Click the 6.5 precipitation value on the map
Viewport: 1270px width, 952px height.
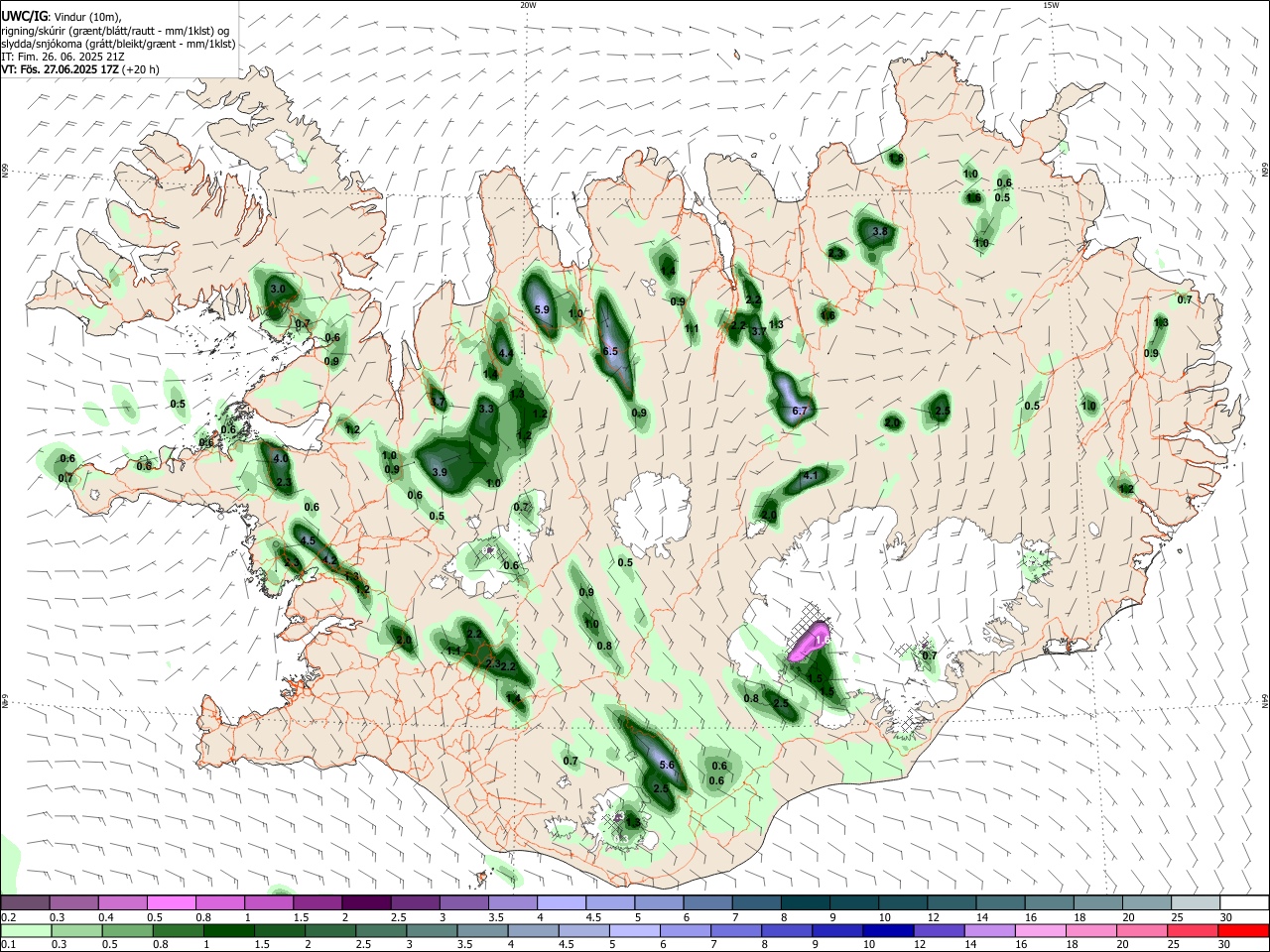point(610,351)
